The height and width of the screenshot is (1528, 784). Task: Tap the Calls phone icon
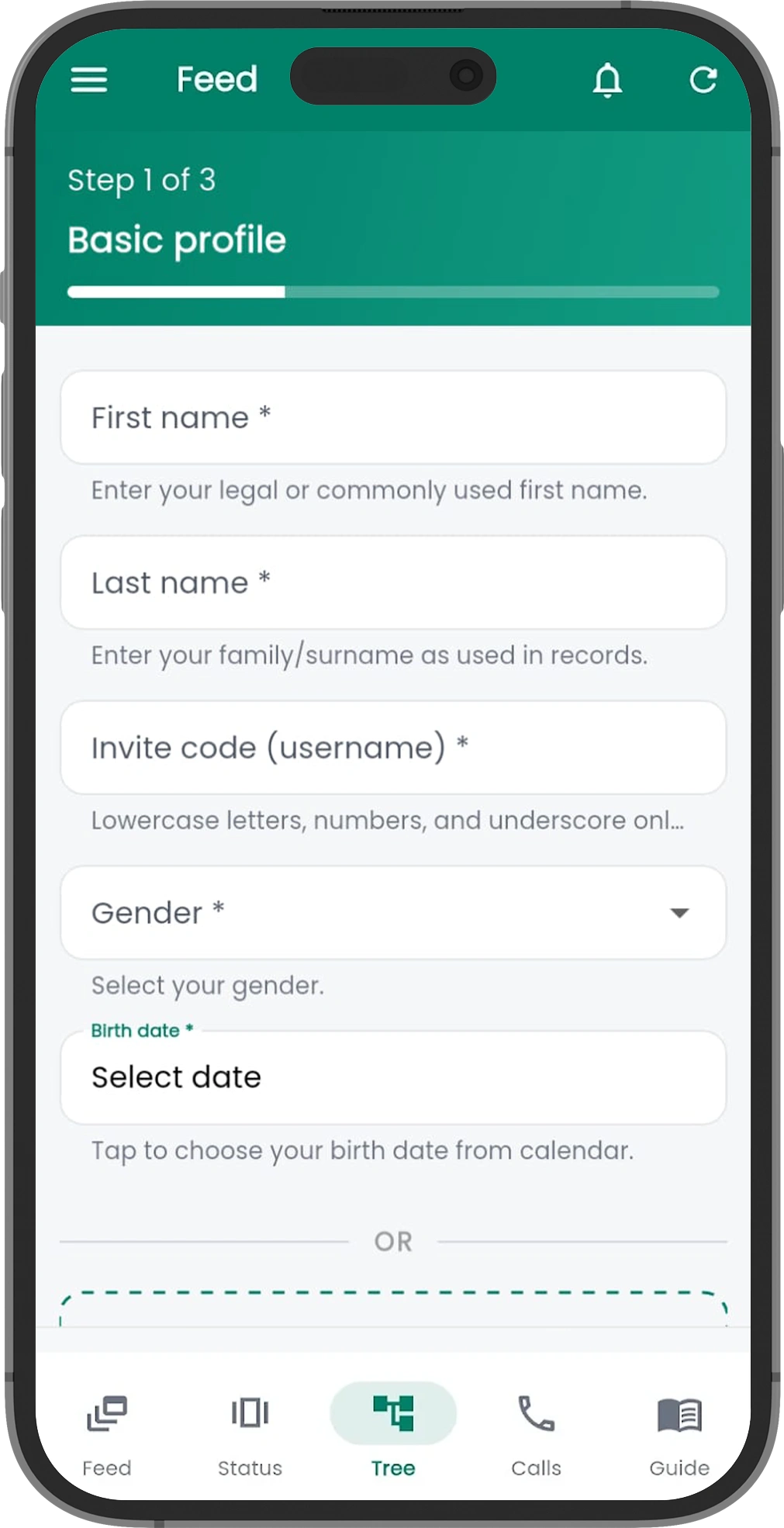pos(536,1412)
